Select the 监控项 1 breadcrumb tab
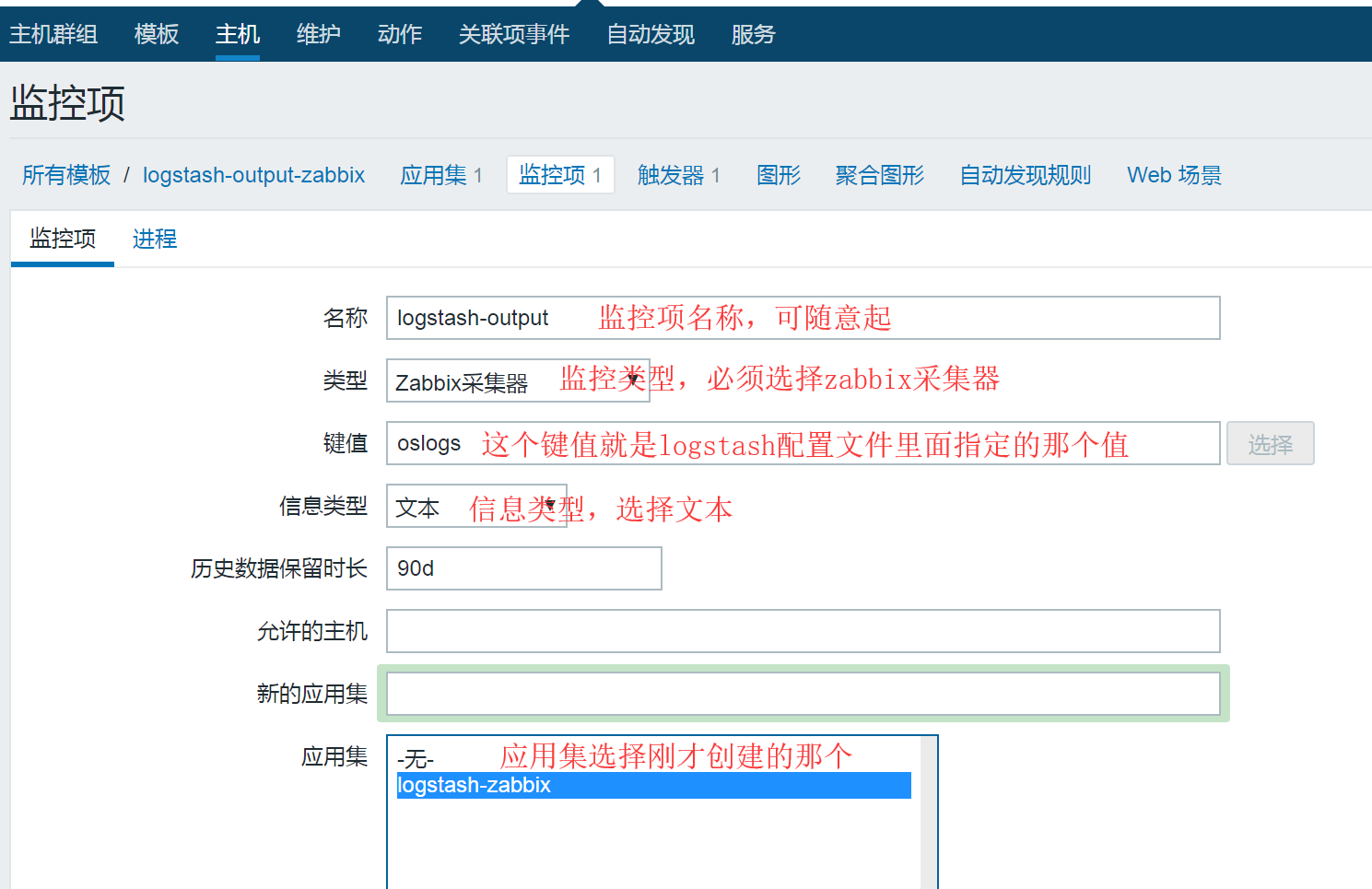The width and height of the screenshot is (1372, 889). [560, 175]
